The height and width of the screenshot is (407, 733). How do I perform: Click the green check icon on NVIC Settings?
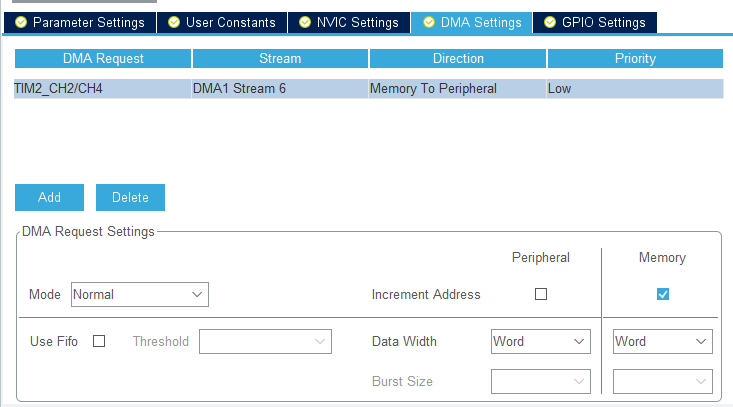(x=305, y=22)
